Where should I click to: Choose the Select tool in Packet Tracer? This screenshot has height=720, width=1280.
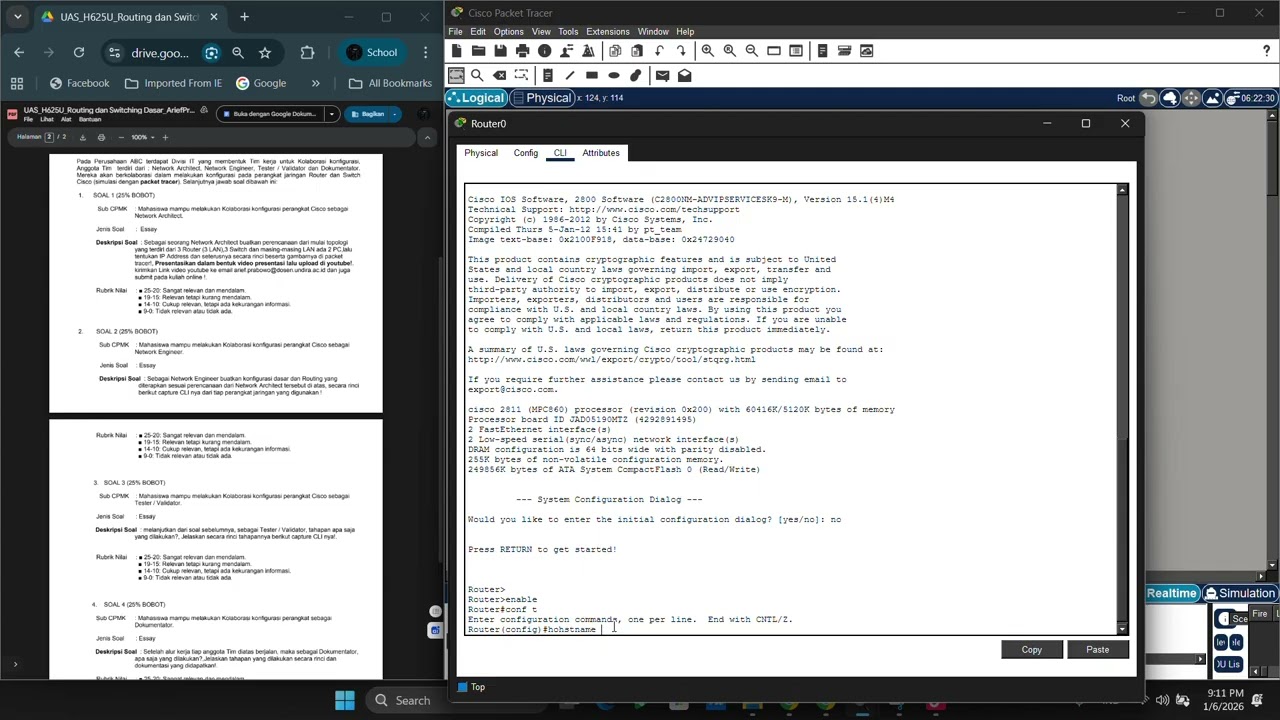[456, 75]
